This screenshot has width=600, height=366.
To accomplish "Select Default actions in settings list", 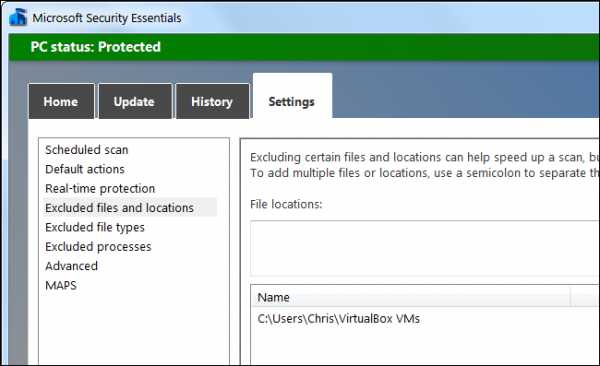I will [85, 169].
